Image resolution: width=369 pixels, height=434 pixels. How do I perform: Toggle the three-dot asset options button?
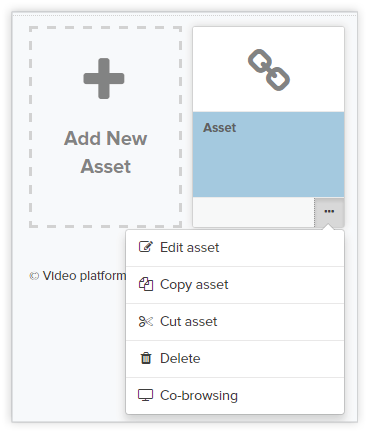tap(329, 212)
